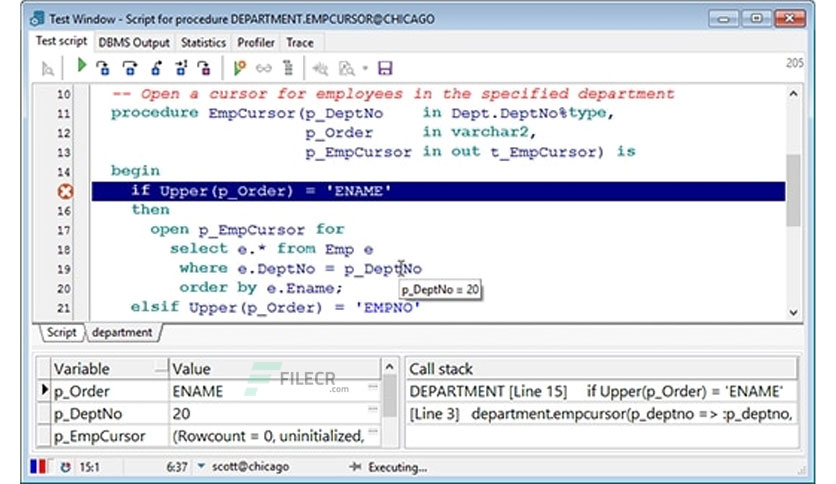Image resolution: width=836 pixels, height=484 pixels.
Task: Click the code line 'select e.* from Emp e'
Action: (x=271, y=249)
